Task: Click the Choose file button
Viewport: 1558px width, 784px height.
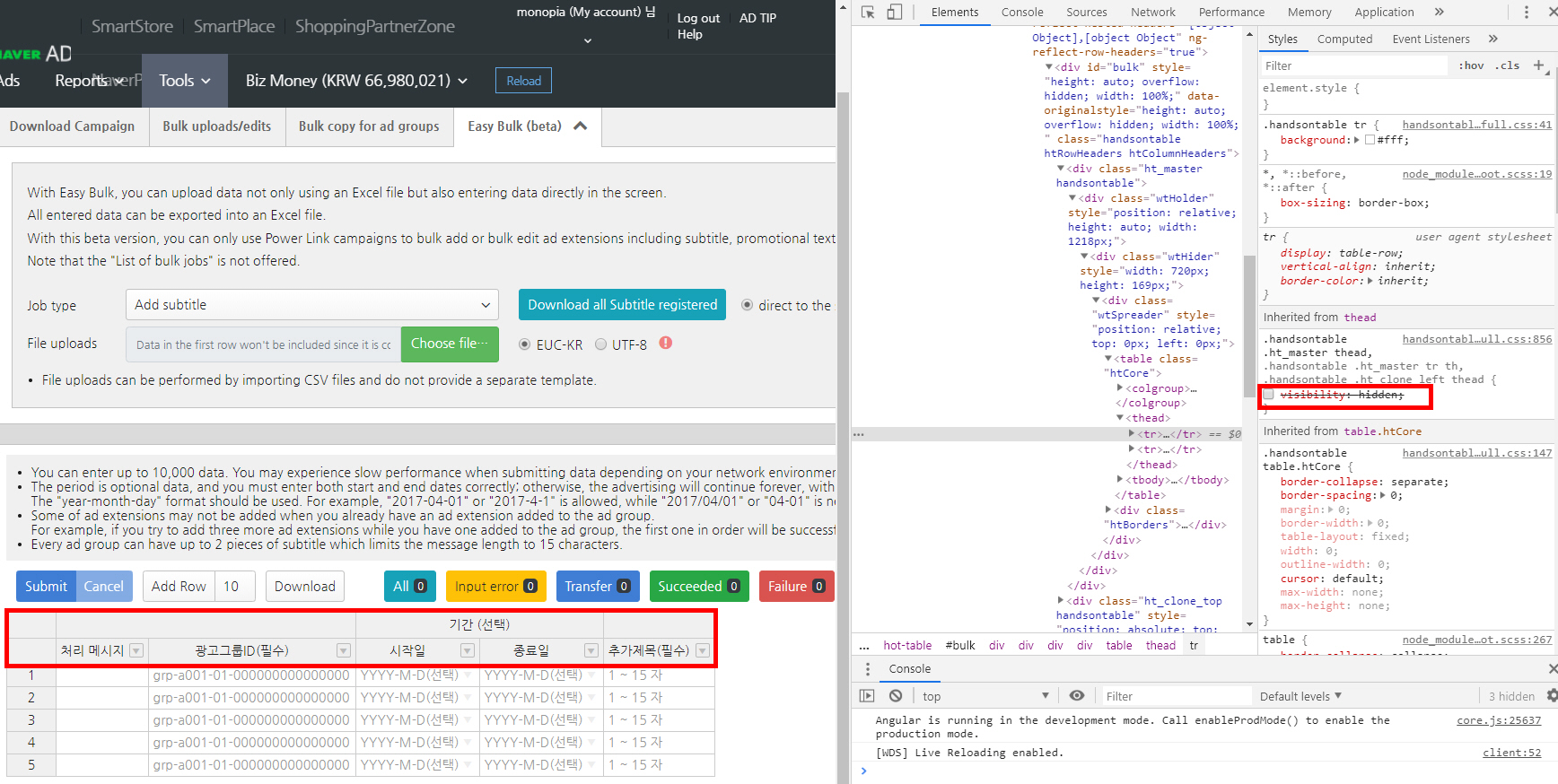Action: click(x=450, y=344)
